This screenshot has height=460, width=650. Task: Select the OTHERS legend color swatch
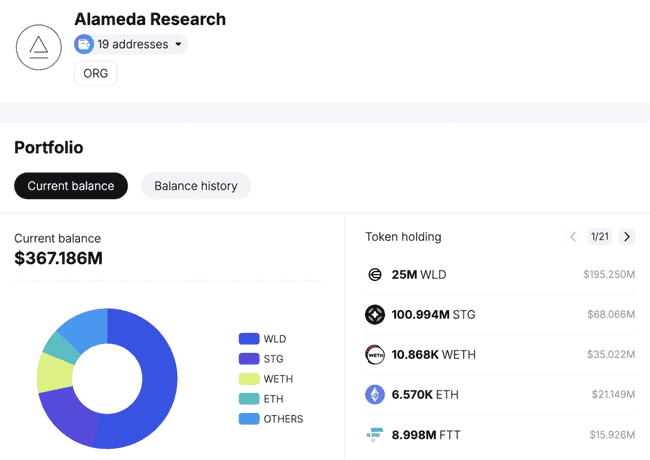pyautogui.click(x=249, y=419)
